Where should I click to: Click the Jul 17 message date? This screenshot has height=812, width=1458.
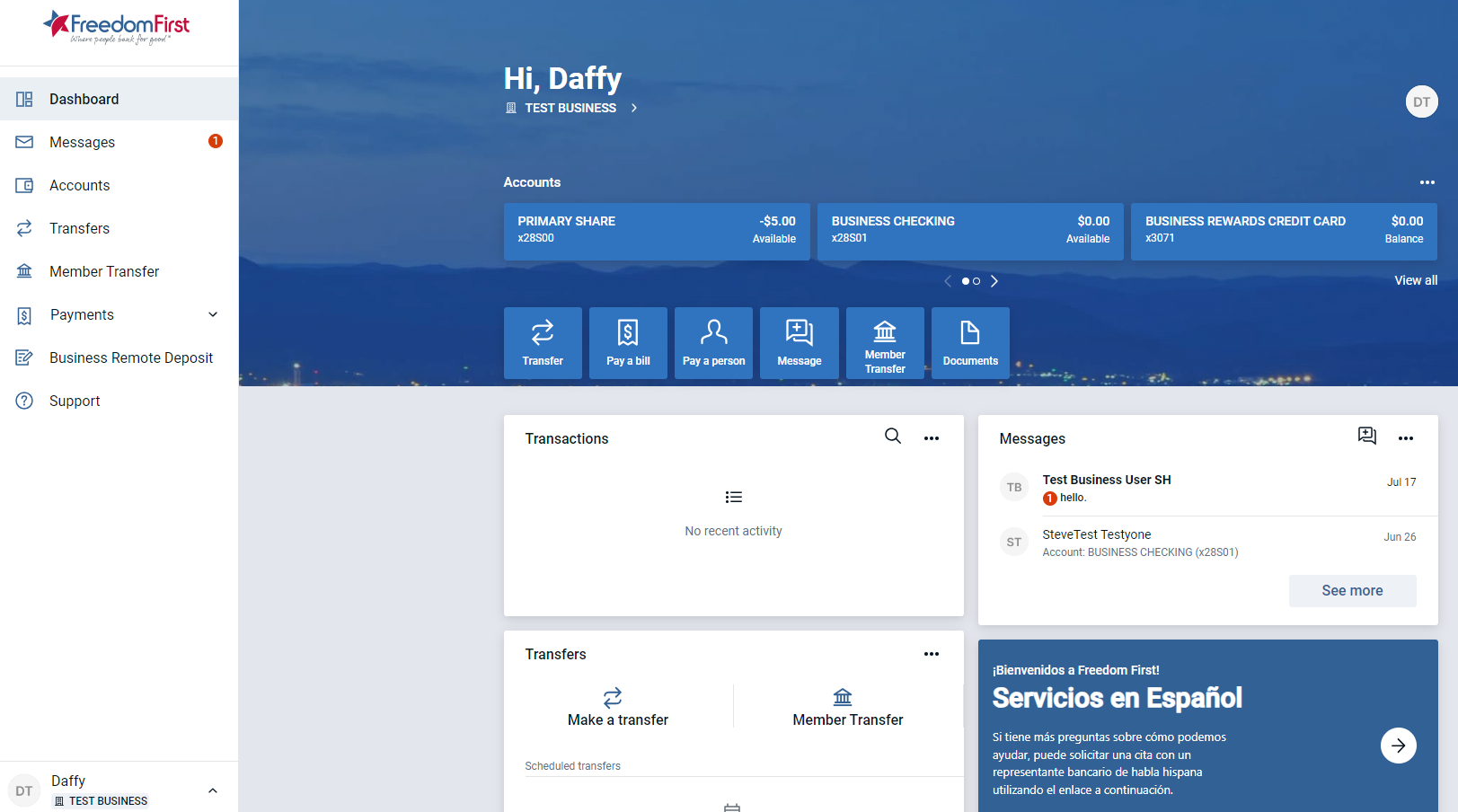(1401, 482)
